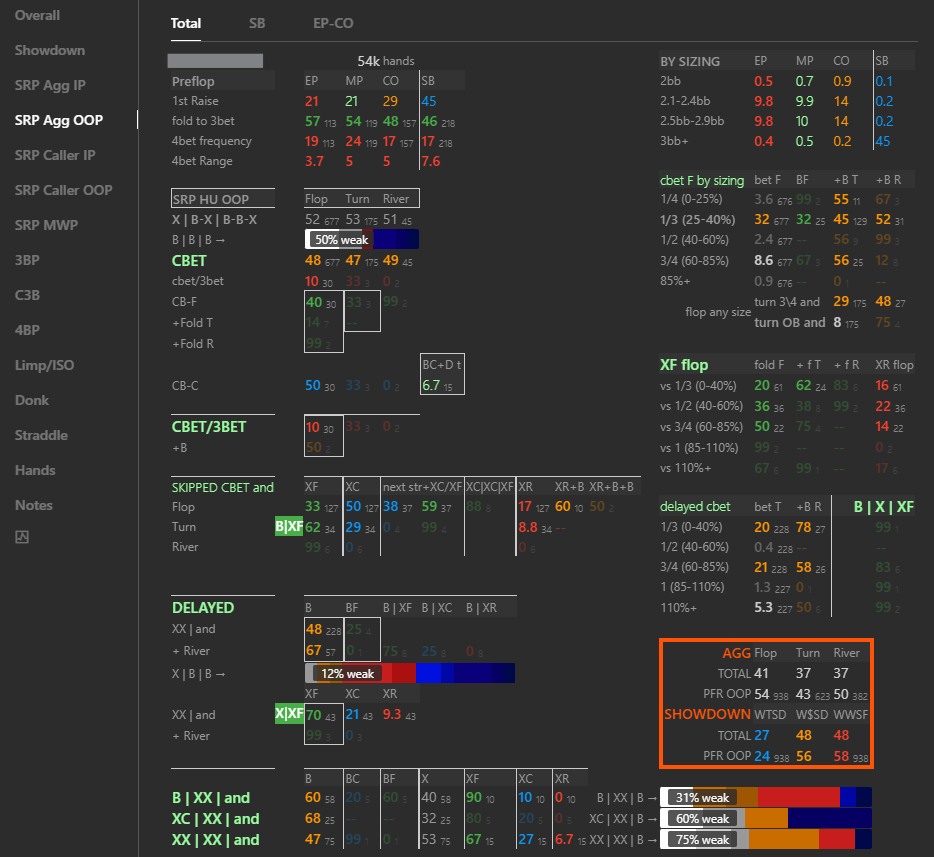The height and width of the screenshot is (857, 934).
Task: Click the 3bb+ sizing row label
Action: 674,141
